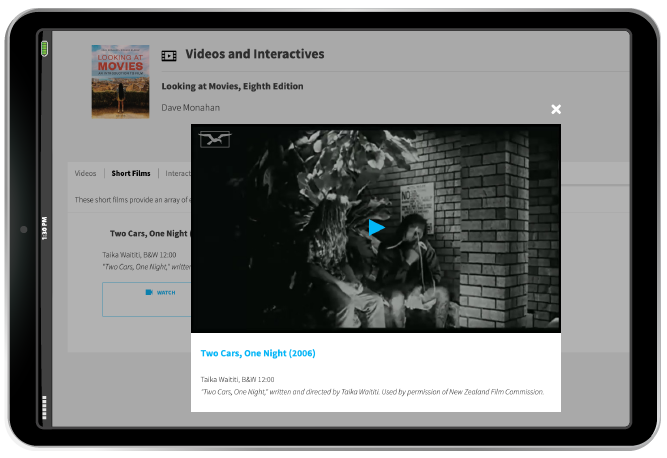Click the short films description text

(132, 200)
